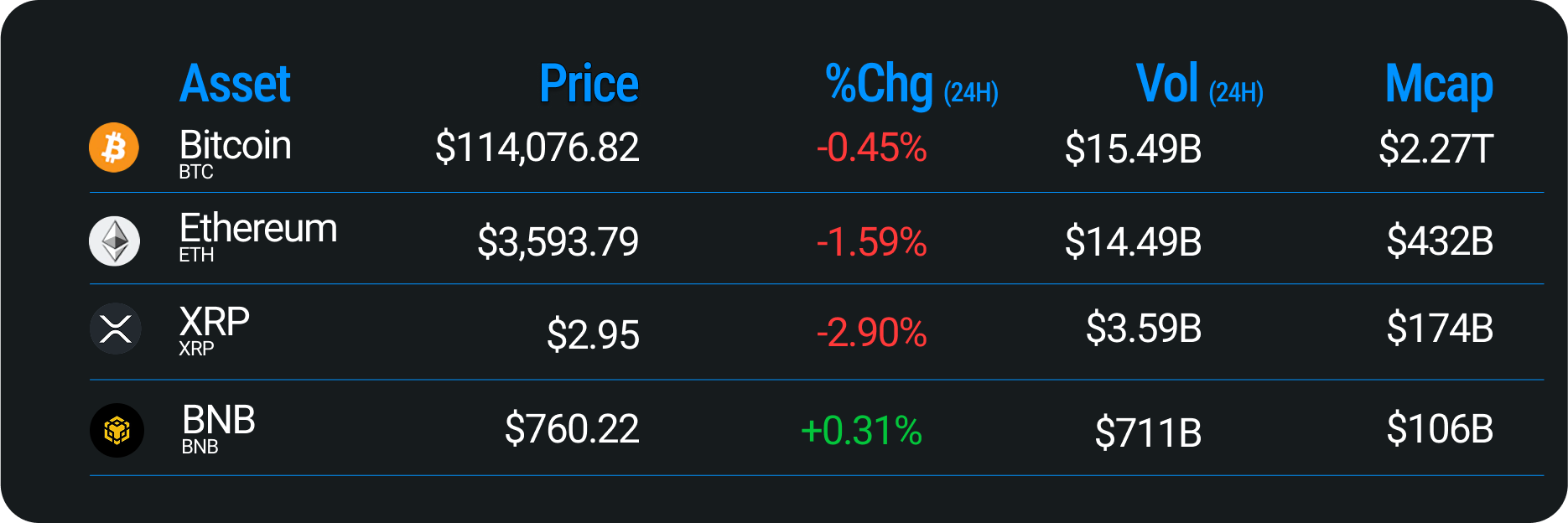This screenshot has height=523, width=1568.
Task: Click XRP's -2.90% change value
Action: click(871, 333)
